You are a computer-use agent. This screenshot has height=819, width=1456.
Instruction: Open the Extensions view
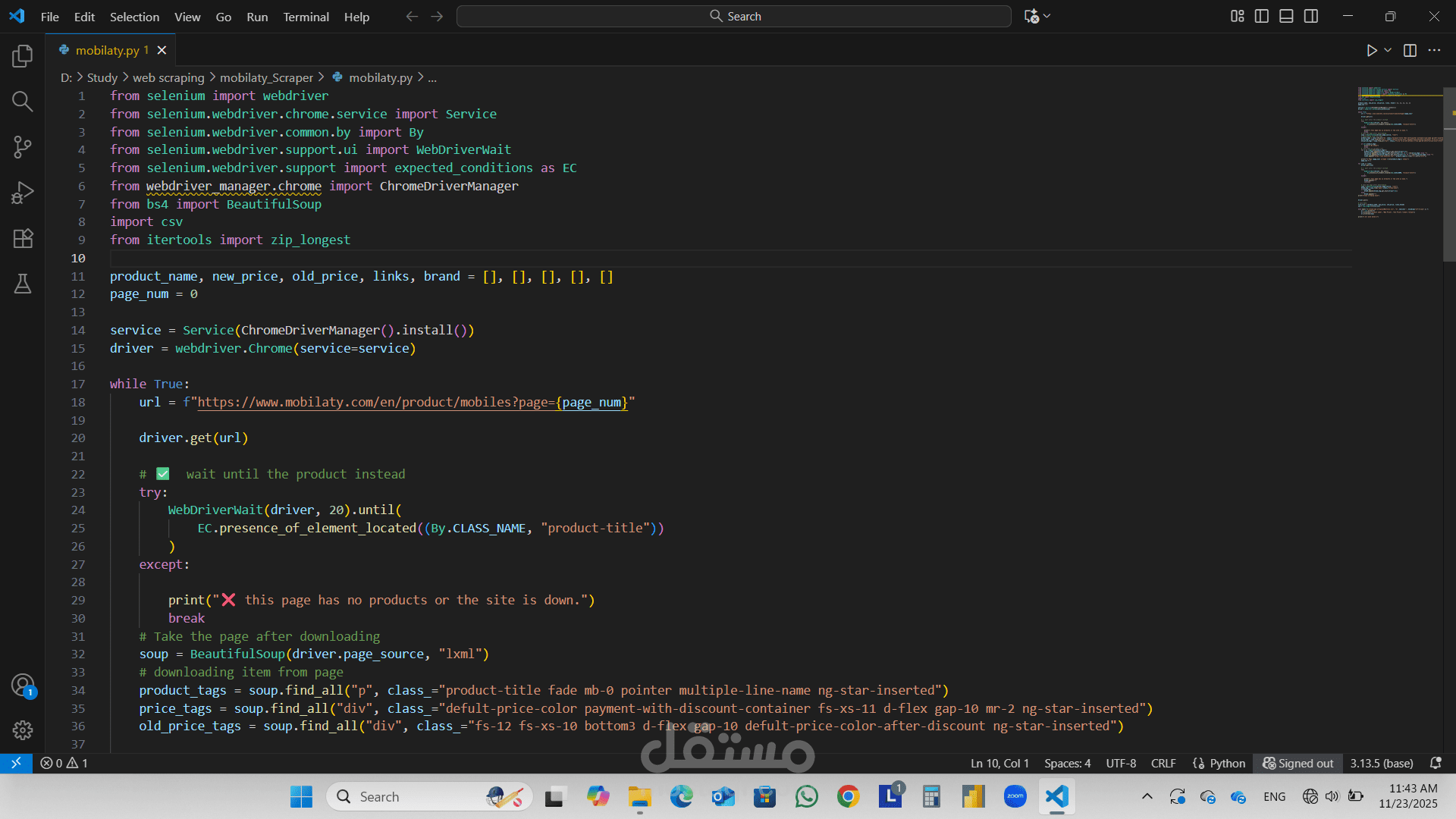pos(23,238)
